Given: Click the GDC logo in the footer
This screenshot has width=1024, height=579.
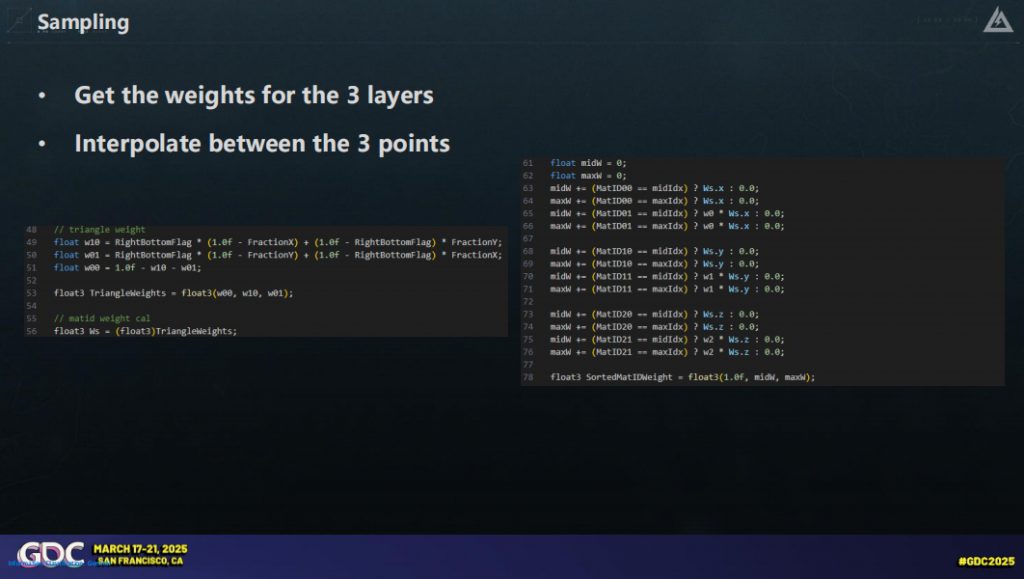Looking at the screenshot, I should (51, 555).
